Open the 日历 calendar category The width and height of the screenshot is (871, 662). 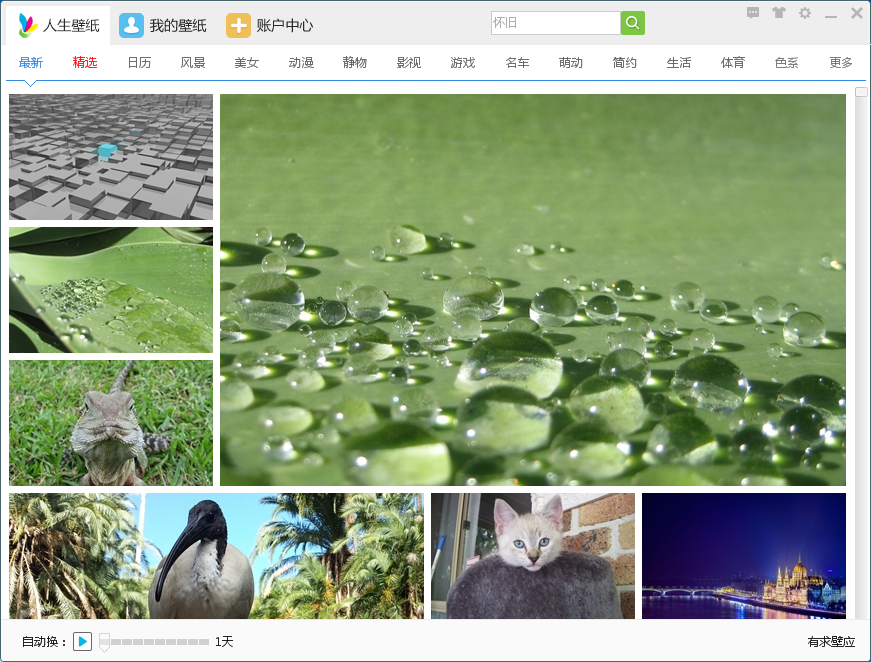point(139,63)
